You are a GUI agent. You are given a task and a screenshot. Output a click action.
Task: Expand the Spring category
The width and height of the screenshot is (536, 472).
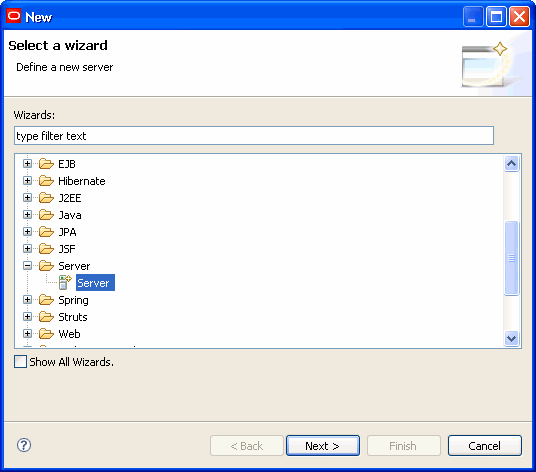click(x=27, y=300)
